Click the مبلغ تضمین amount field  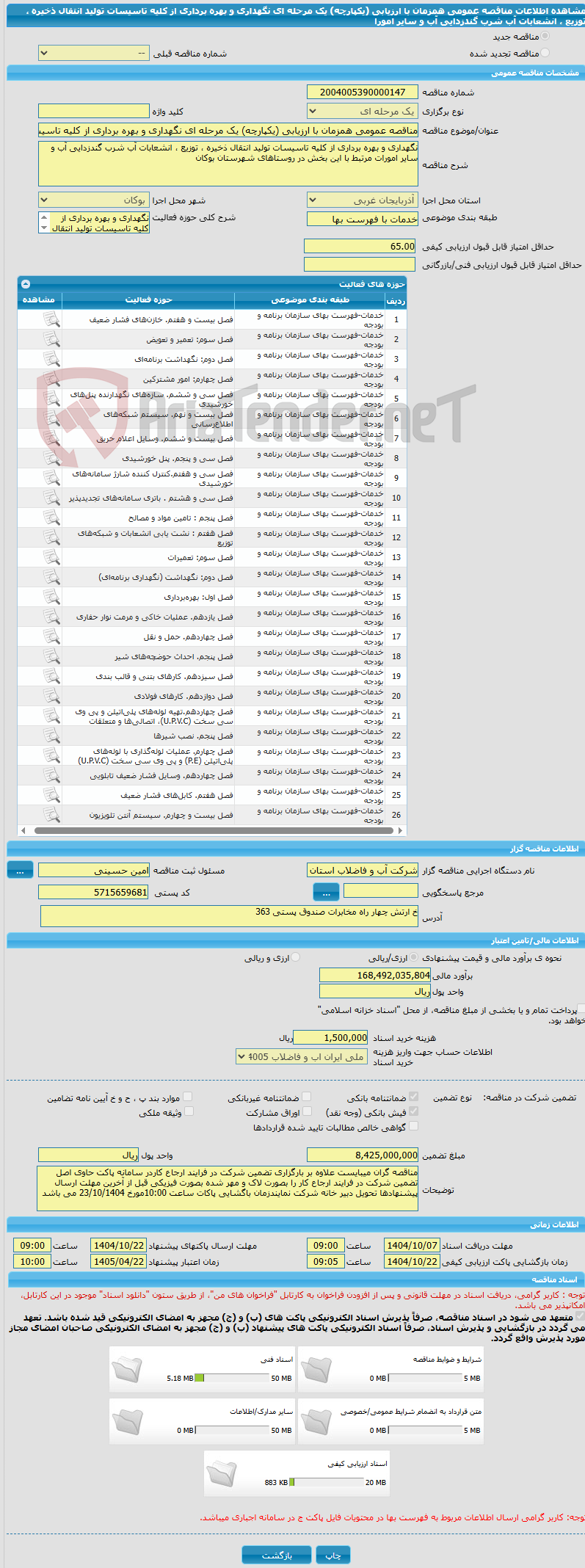coord(363,1155)
